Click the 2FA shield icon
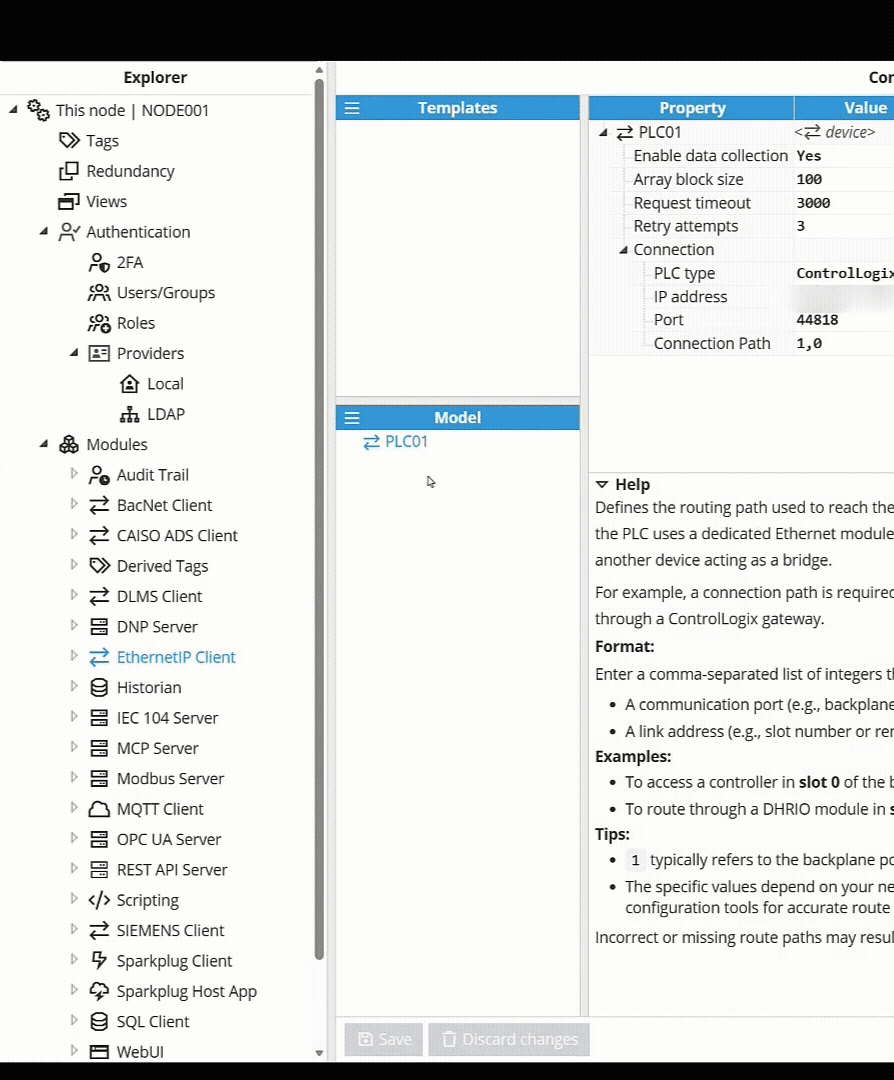This screenshot has width=894, height=1080. pyautogui.click(x=99, y=262)
